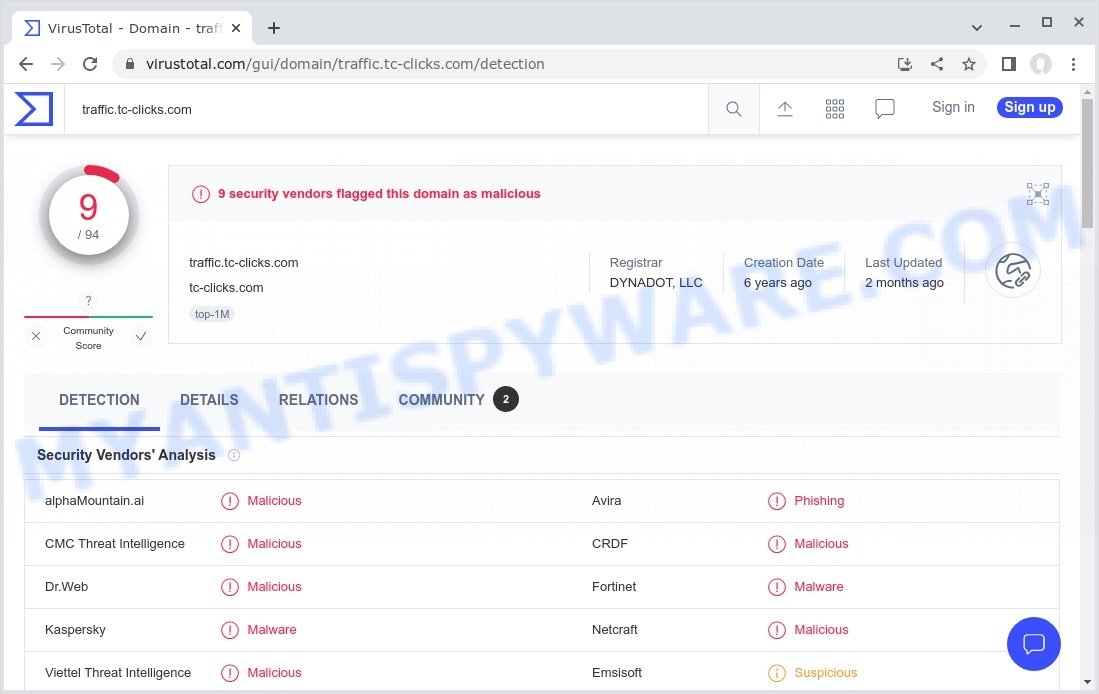
Task: Open the apps grid icon
Action: click(x=834, y=109)
